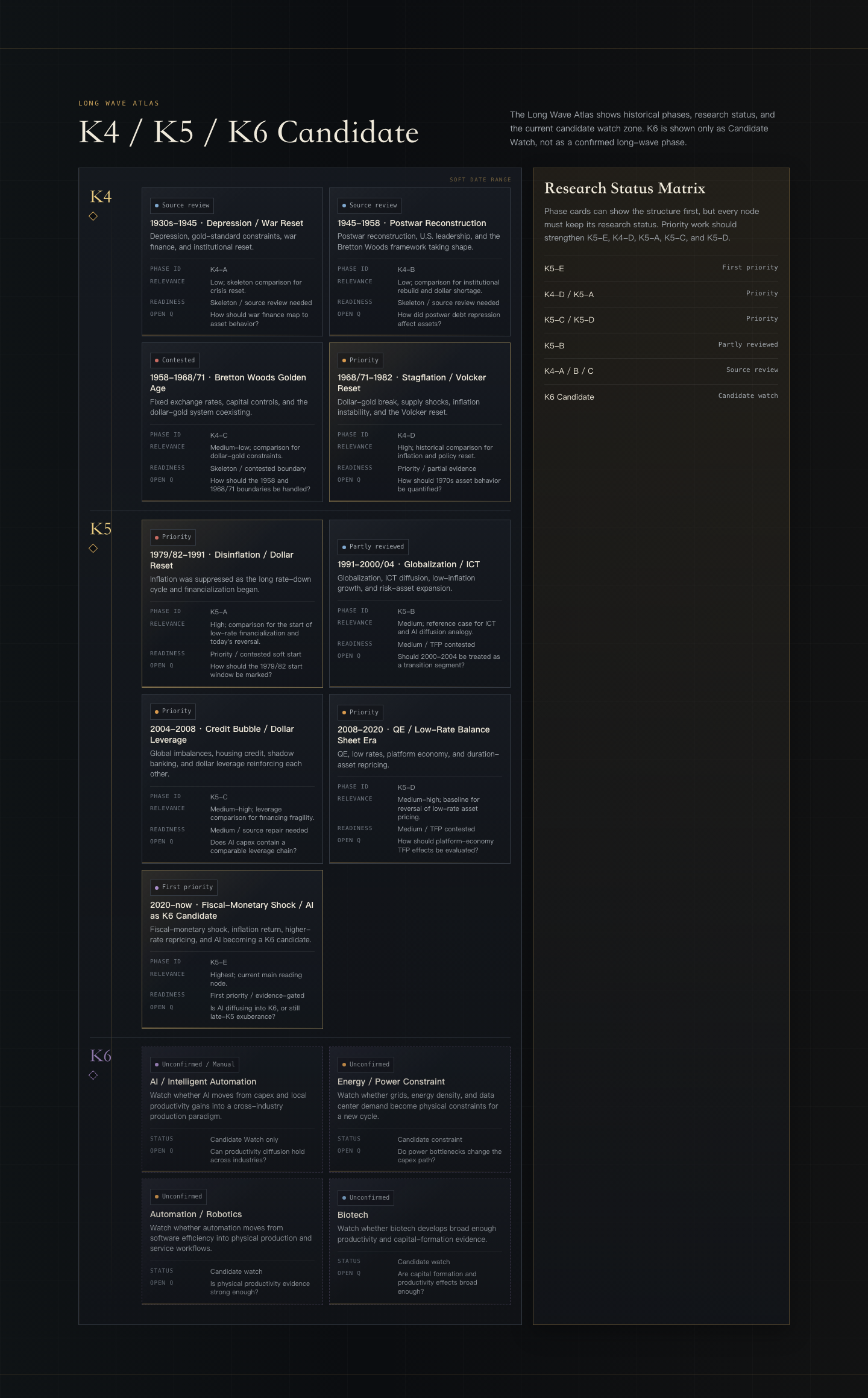Click the Partly reviewed badge on Globalization card
Image resolution: width=868 pixels, height=1398 pixels.
373,547
